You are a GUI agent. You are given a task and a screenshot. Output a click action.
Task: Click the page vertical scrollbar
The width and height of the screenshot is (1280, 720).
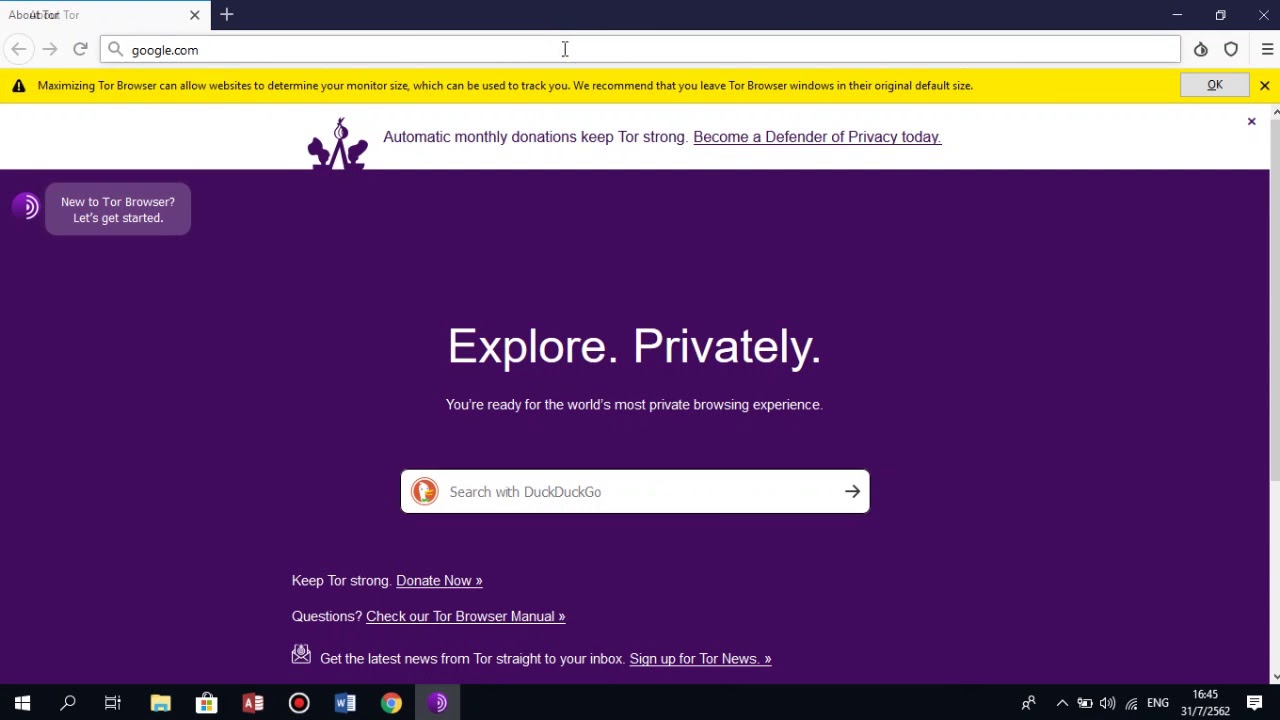pos(1275,300)
